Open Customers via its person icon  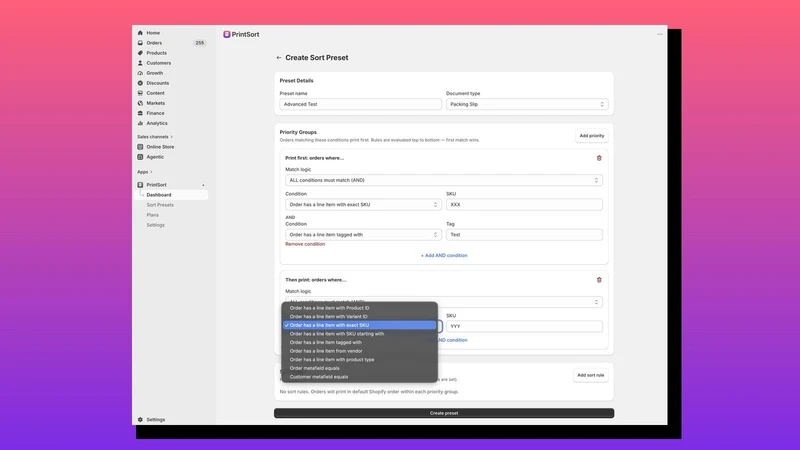140,63
